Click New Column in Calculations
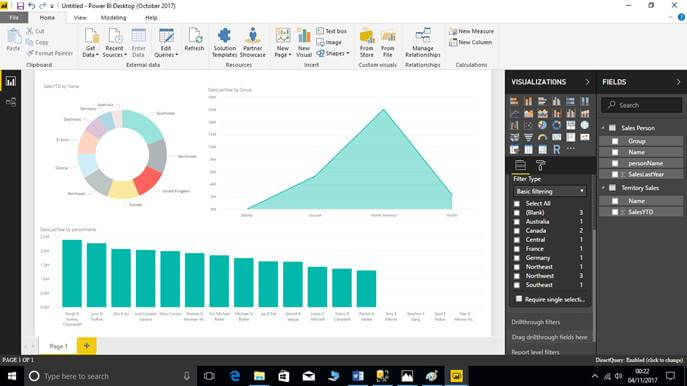This screenshot has height=386, width=687. point(471,42)
